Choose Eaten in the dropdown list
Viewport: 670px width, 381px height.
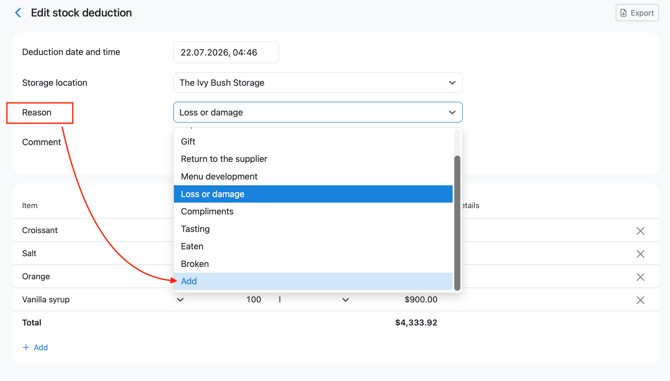point(313,246)
